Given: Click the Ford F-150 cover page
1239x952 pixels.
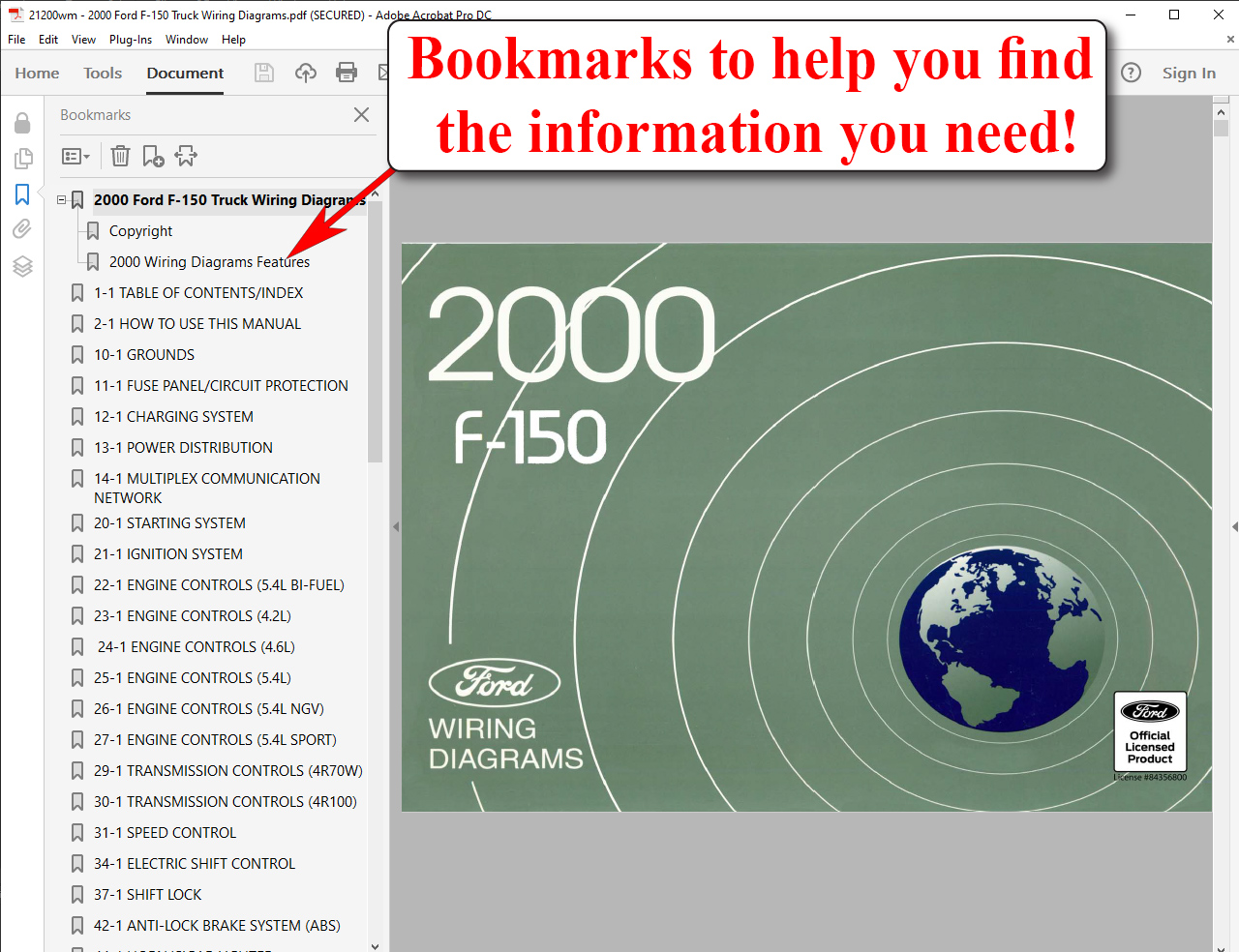Looking at the screenshot, I should 806,527.
